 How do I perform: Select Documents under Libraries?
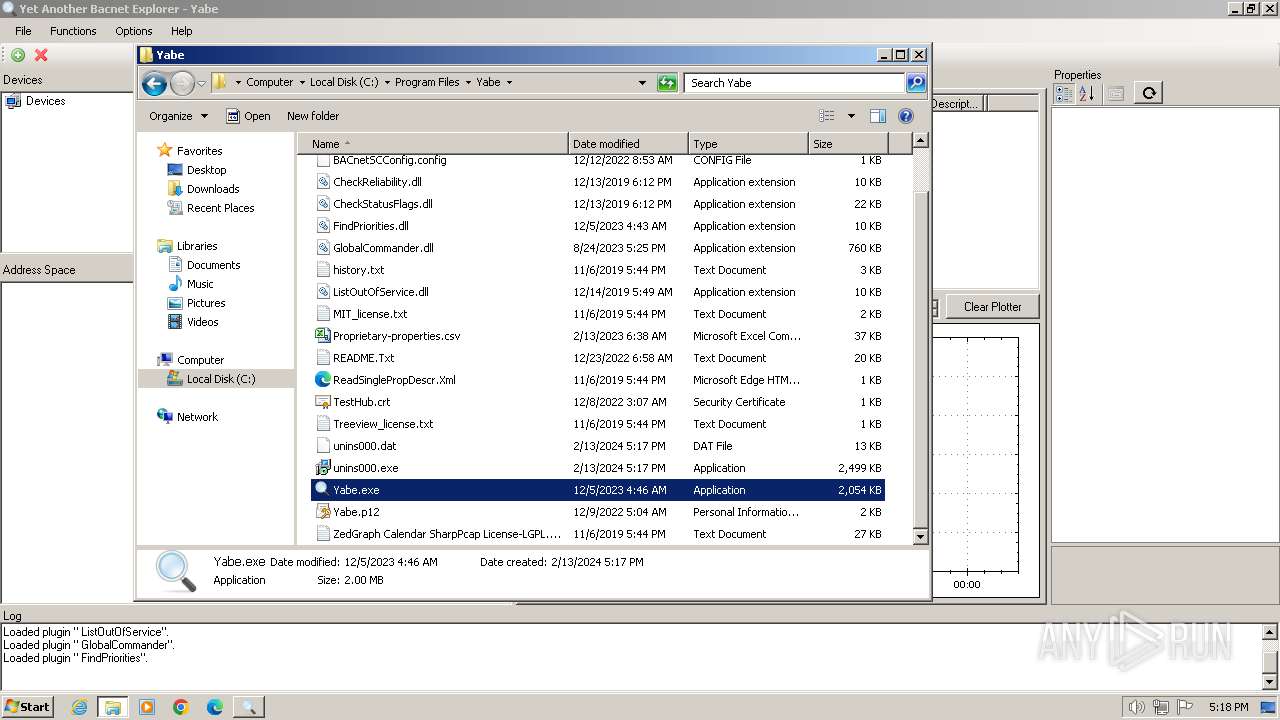coord(213,265)
